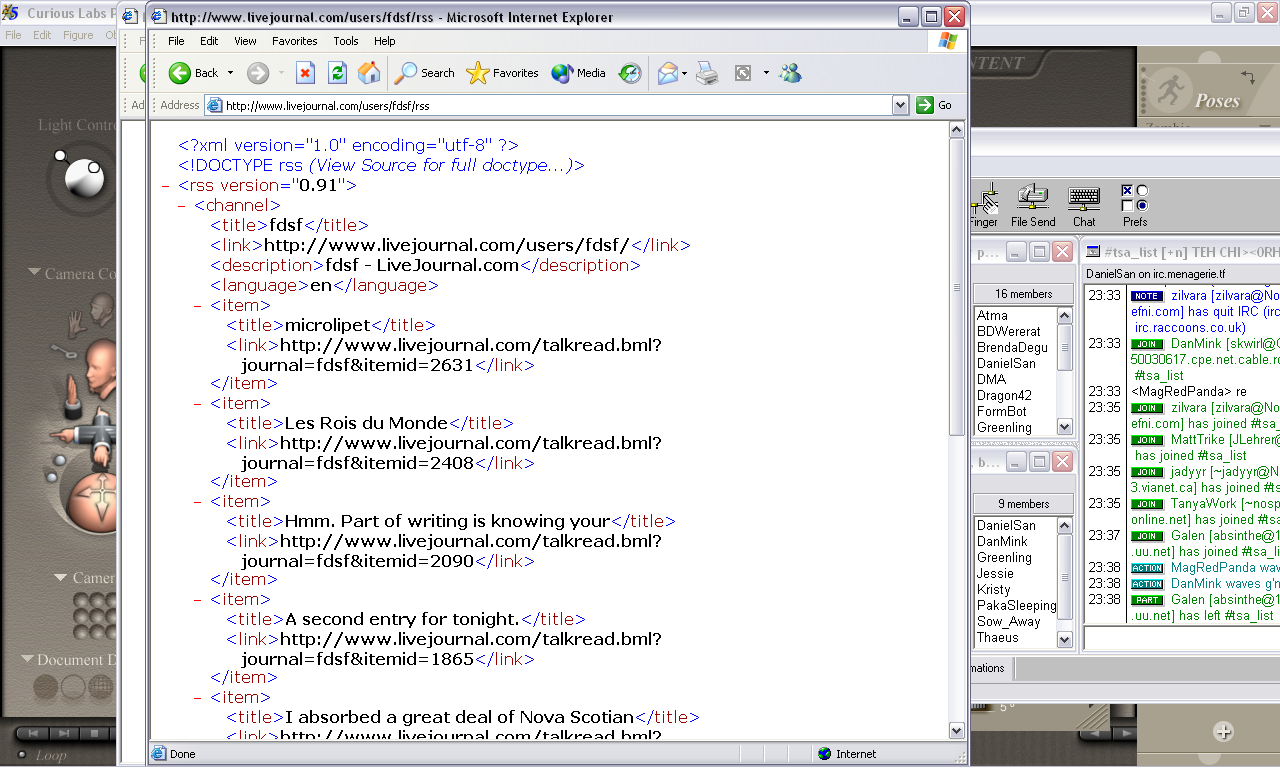Click the Internet zone in status bar
The image size is (1280, 768).
(847, 754)
